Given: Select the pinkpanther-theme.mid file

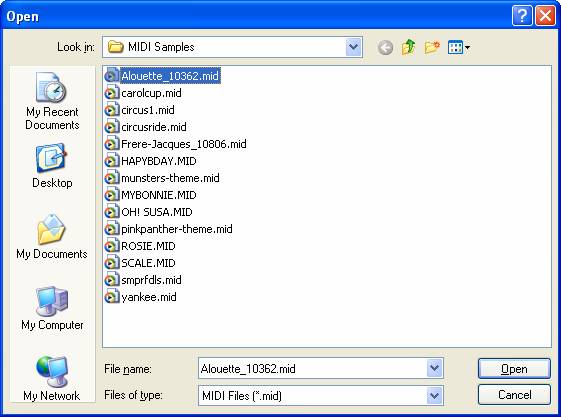Looking at the screenshot, I should click(x=169, y=229).
